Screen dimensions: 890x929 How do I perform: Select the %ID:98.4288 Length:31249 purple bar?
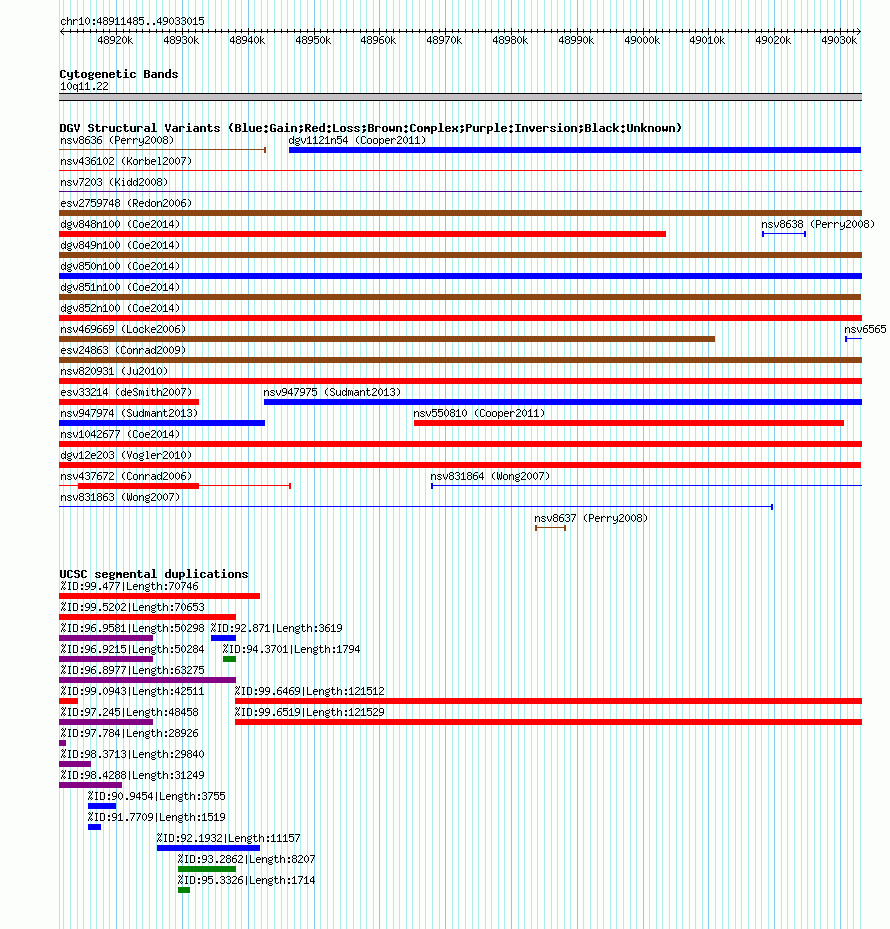pos(91,786)
